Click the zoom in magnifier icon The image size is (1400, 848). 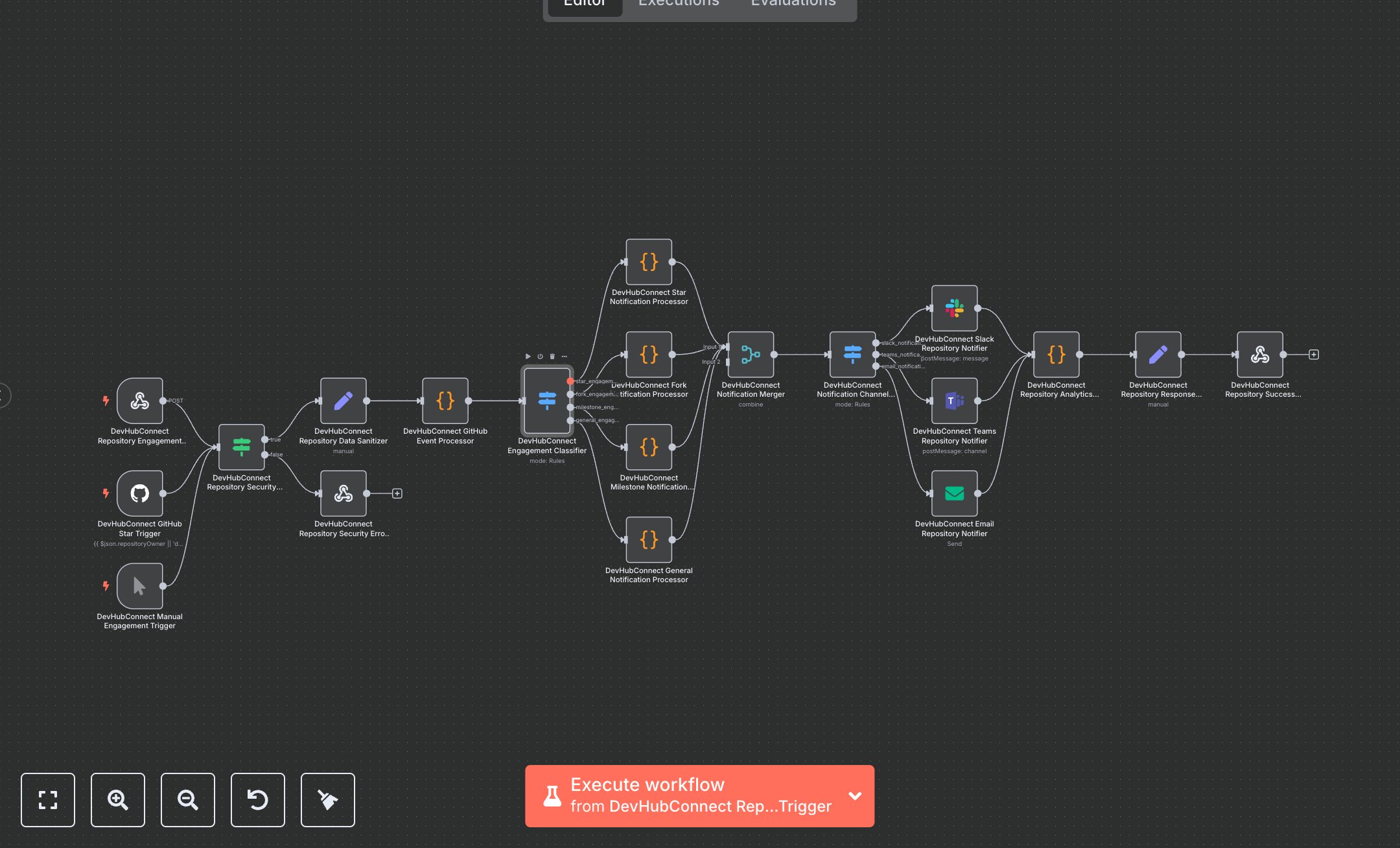(x=117, y=800)
